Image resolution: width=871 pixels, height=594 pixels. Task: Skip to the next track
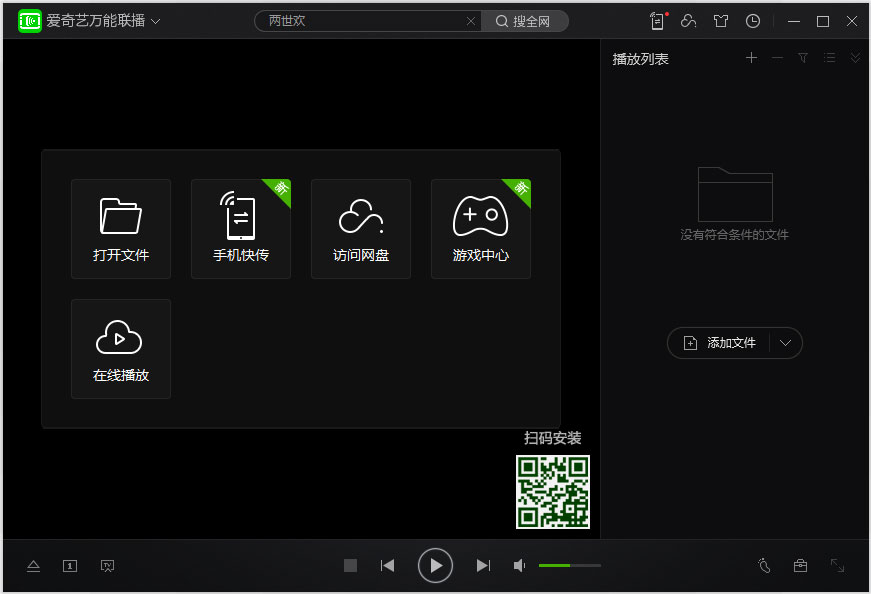[x=483, y=566]
